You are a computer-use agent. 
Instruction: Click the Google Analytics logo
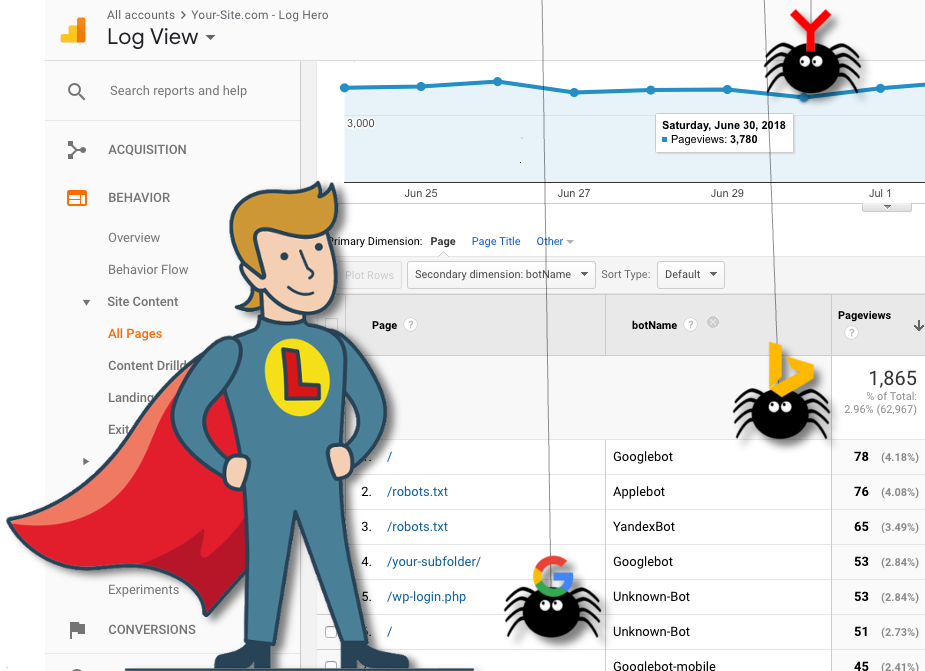click(73, 30)
